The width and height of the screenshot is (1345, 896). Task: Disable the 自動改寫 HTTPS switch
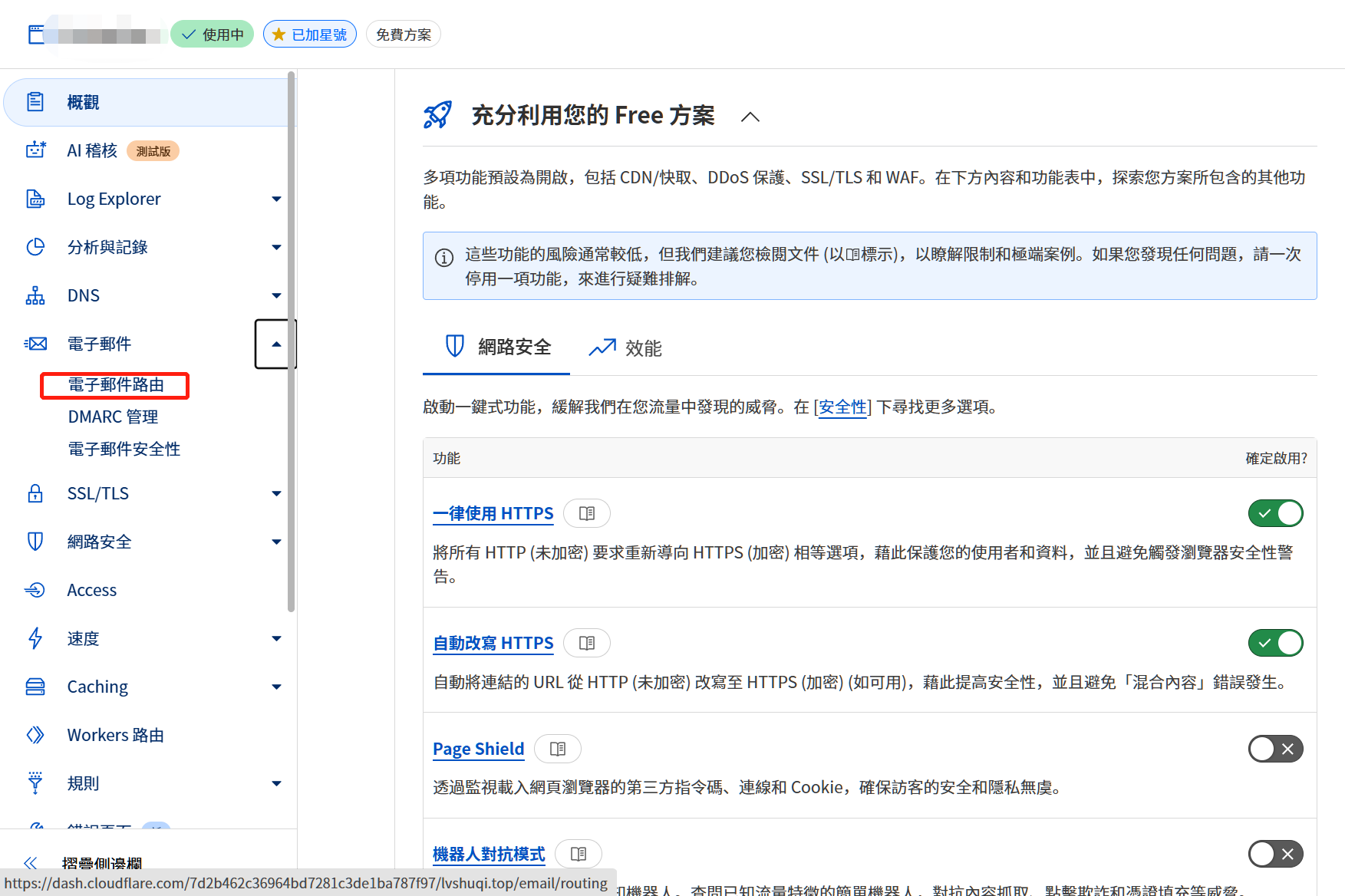tap(1275, 643)
